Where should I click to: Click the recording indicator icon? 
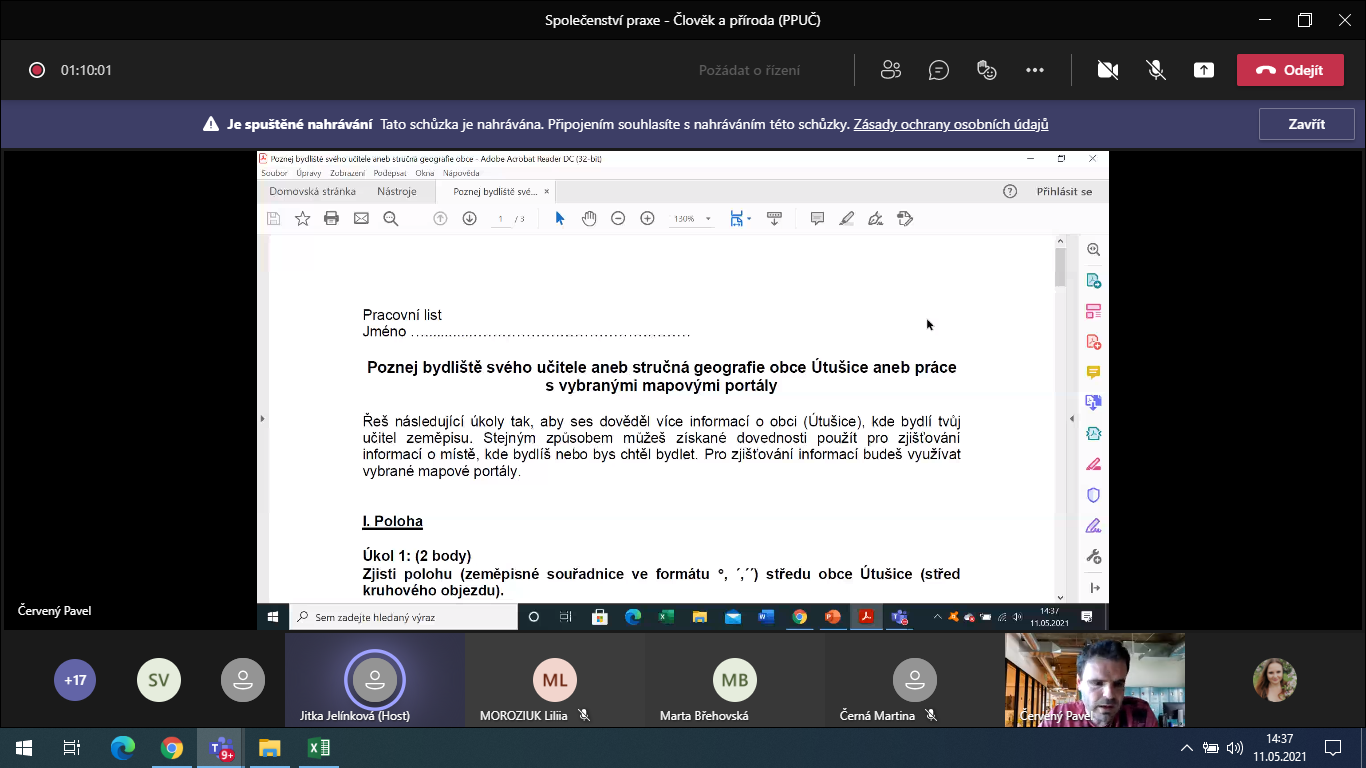[37, 70]
